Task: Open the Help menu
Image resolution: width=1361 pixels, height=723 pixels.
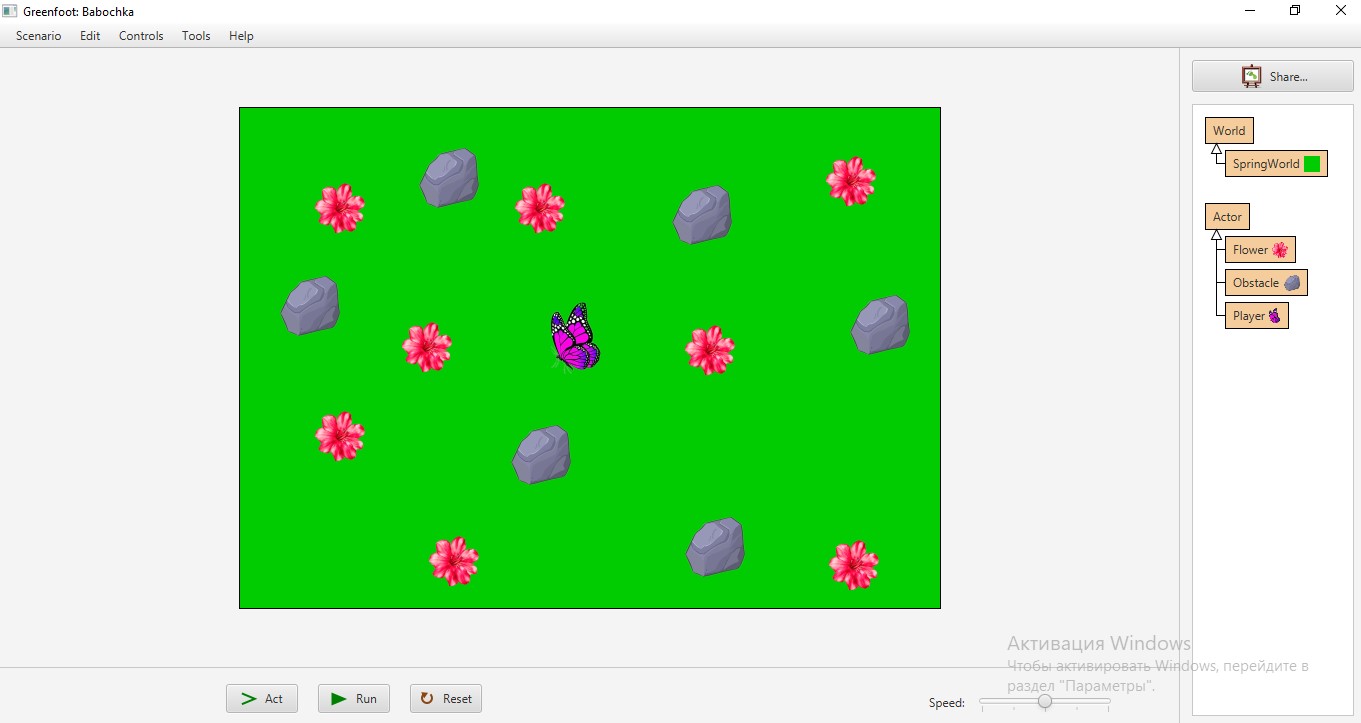Action: click(x=241, y=36)
